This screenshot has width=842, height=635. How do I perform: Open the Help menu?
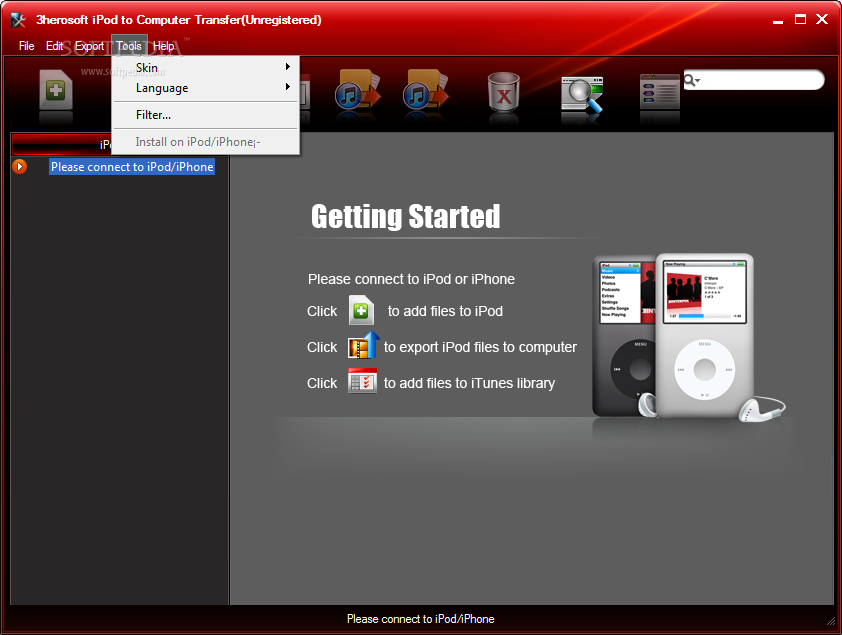click(163, 46)
